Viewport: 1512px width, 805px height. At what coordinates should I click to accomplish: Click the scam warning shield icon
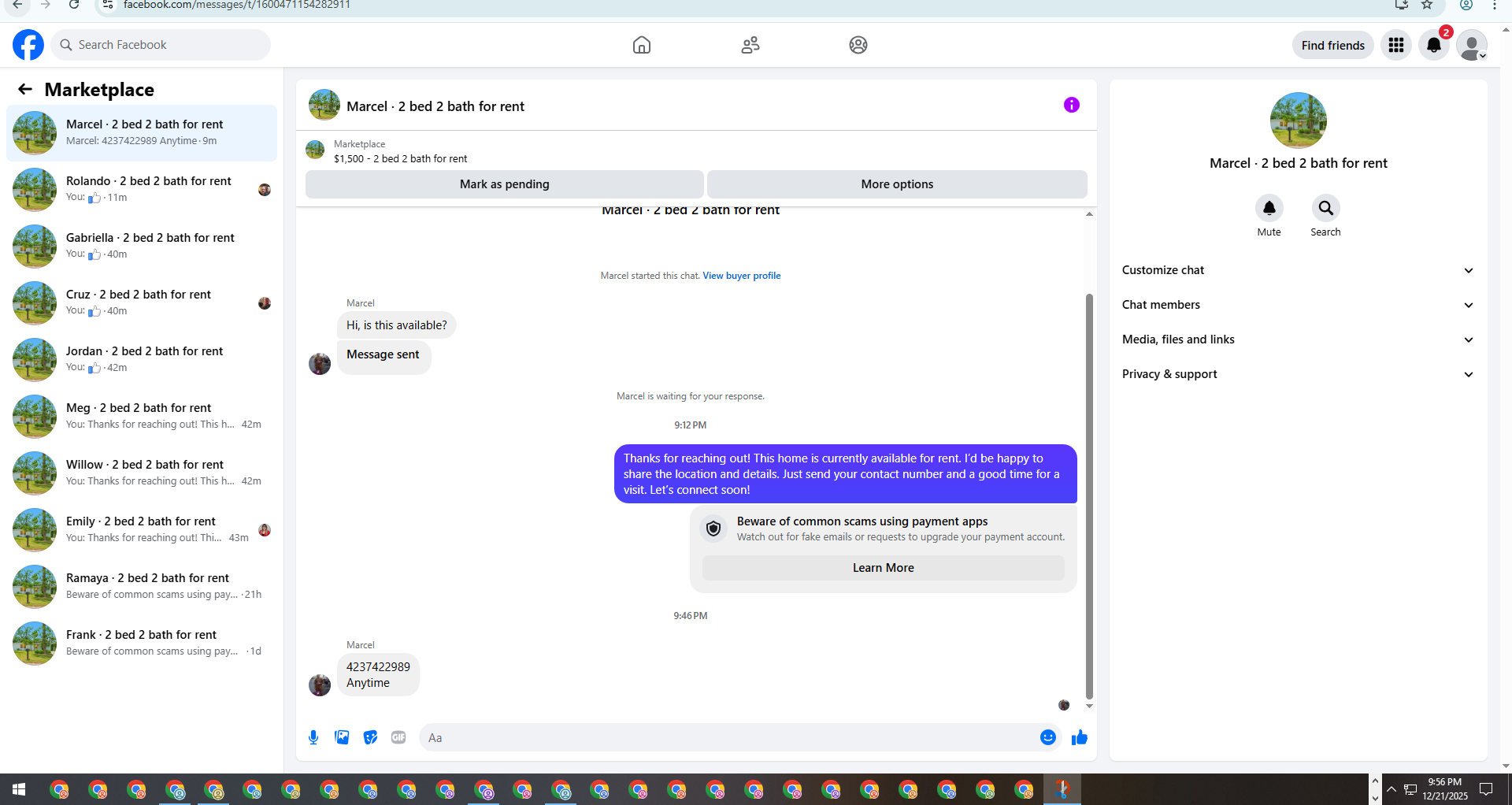tap(713, 529)
